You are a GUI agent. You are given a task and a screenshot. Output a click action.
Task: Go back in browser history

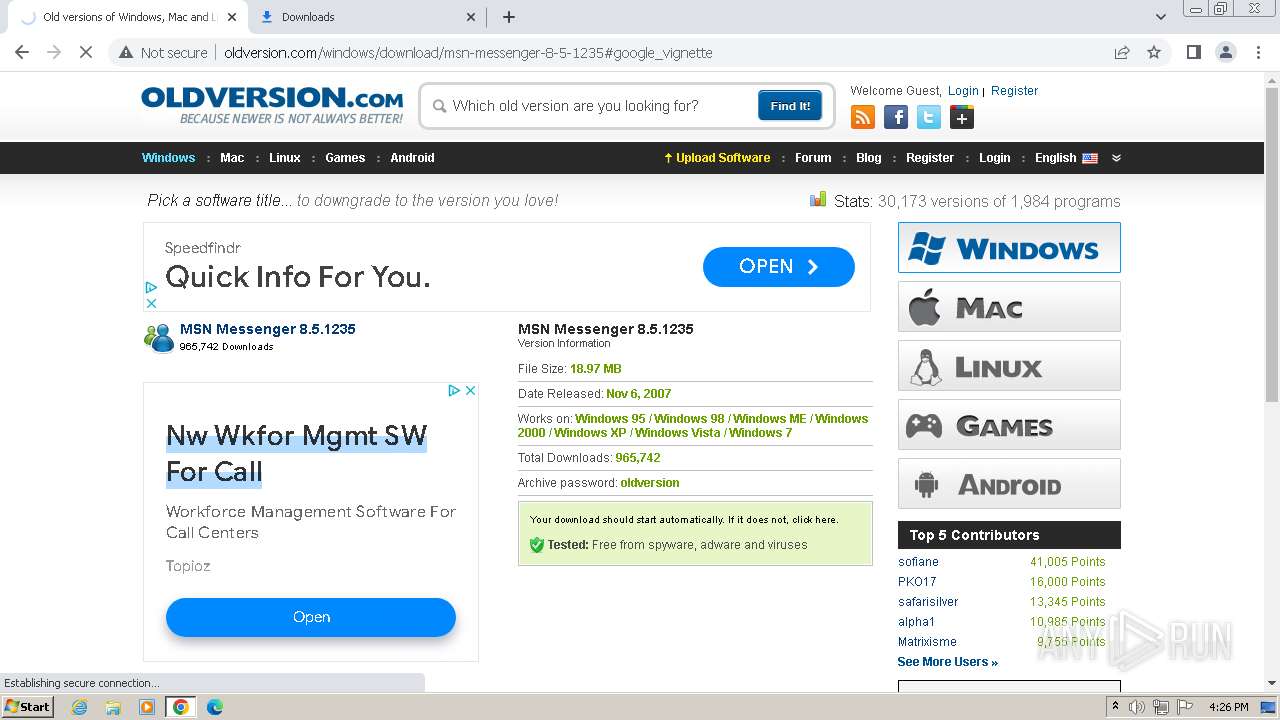[22, 52]
